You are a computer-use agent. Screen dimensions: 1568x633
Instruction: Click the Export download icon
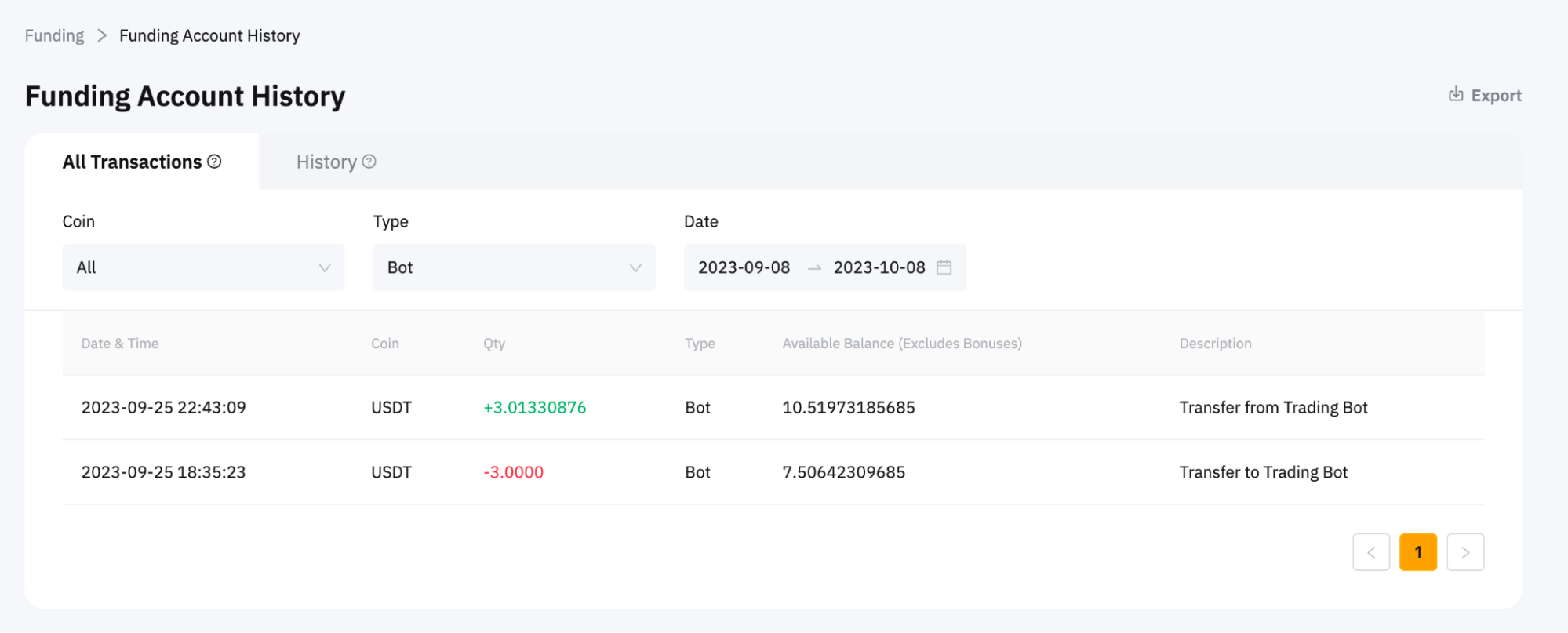1456,94
